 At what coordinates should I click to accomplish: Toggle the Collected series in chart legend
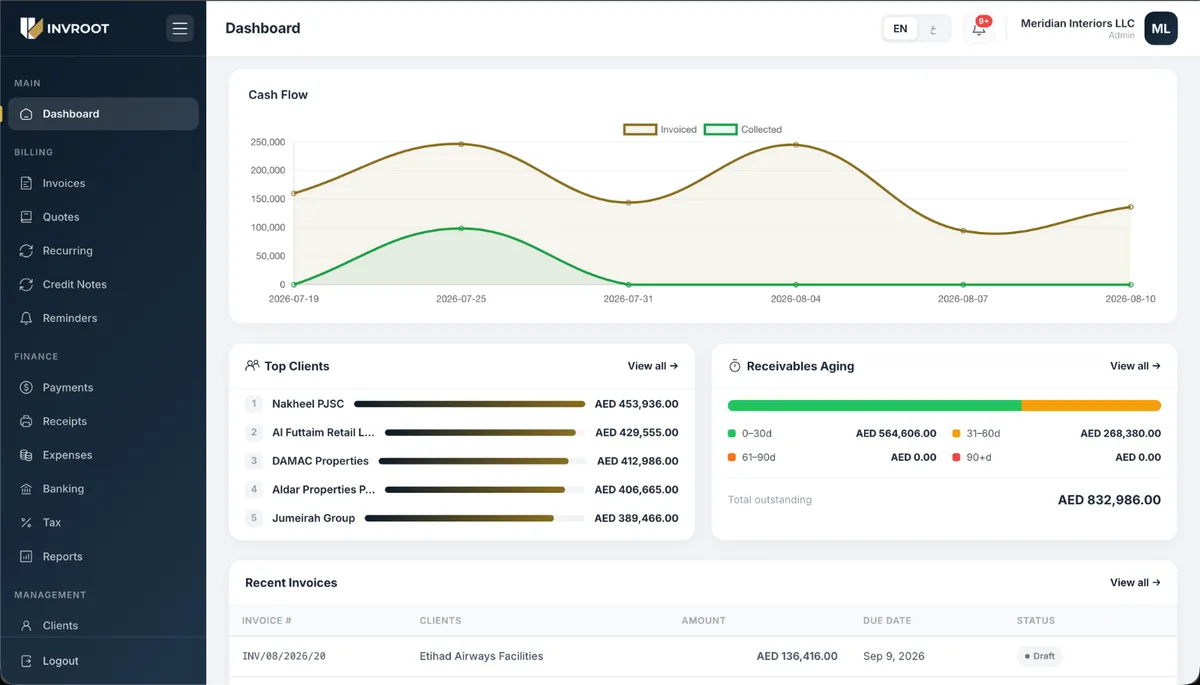743,129
